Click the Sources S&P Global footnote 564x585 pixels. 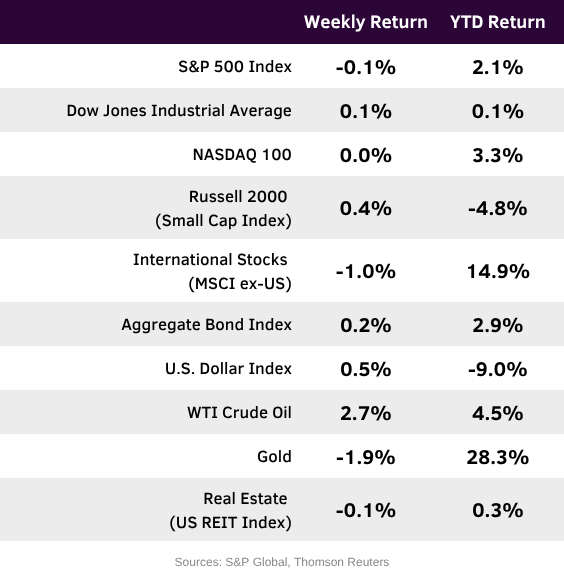pyautogui.click(x=282, y=562)
